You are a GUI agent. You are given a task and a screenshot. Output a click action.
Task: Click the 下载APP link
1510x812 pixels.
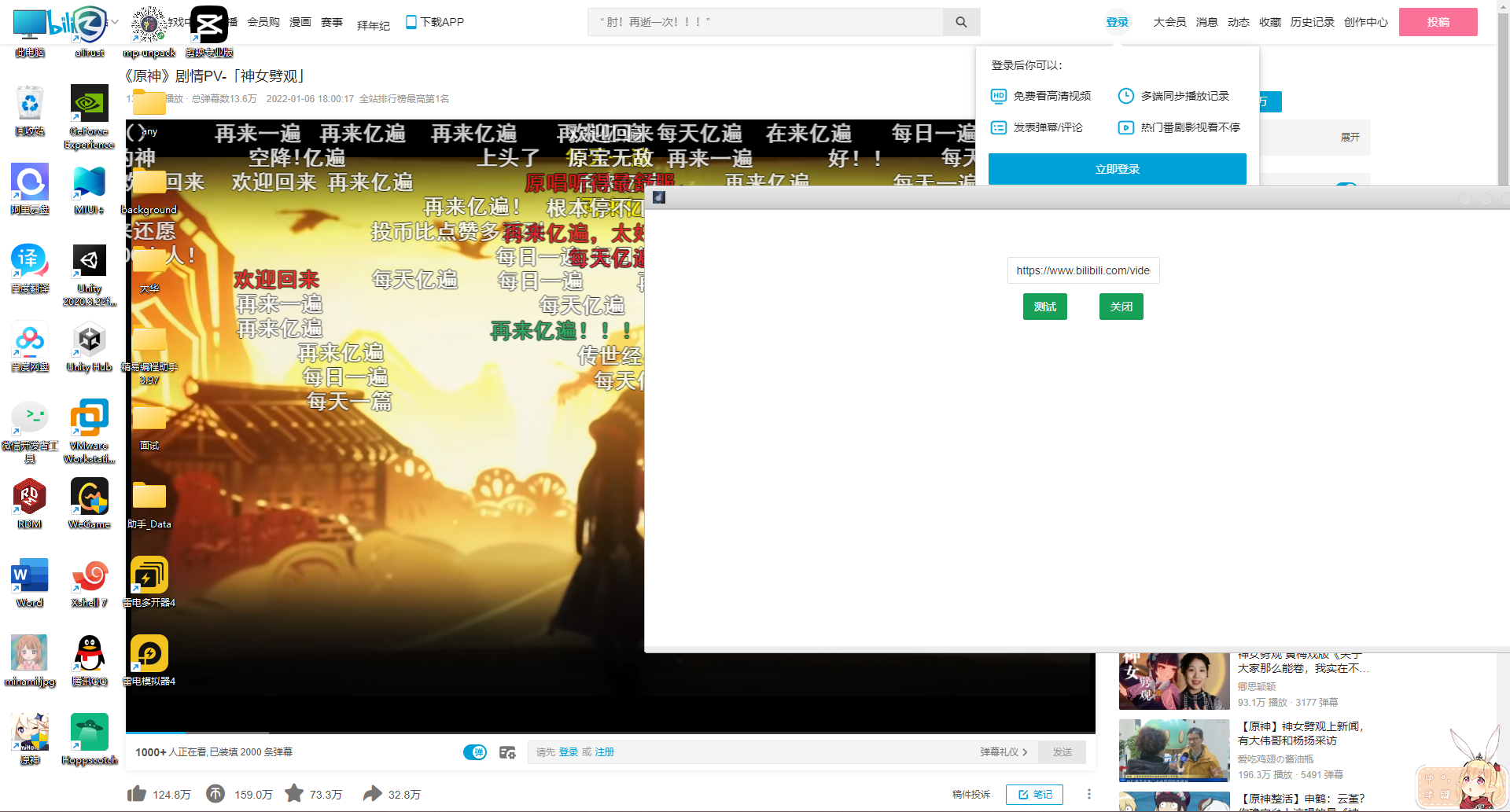click(435, 22)
